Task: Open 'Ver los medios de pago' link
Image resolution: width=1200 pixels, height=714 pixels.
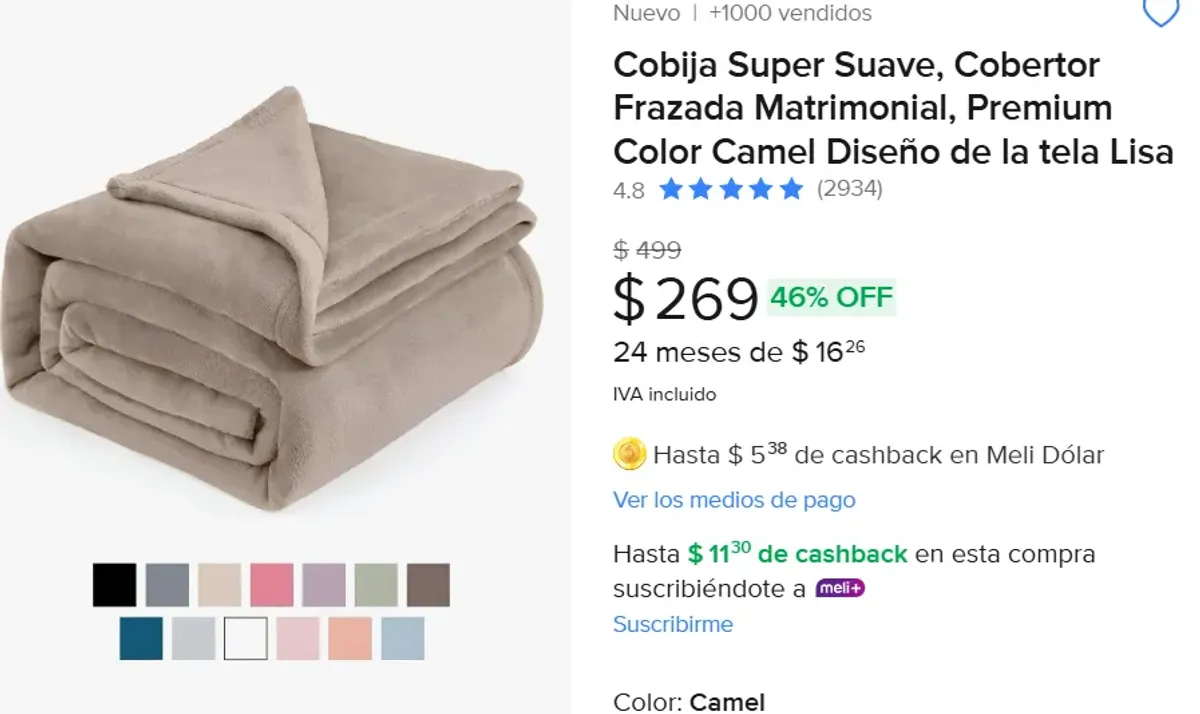Action: [x=734, y=500]
